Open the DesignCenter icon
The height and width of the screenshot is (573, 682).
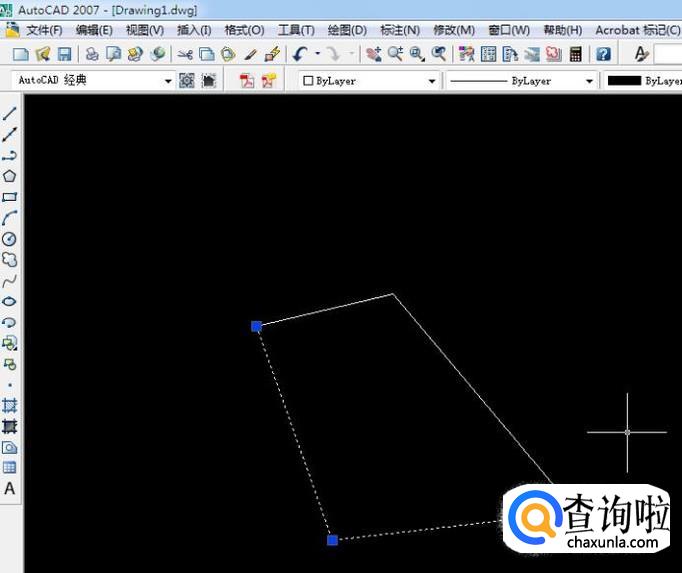(488, 54)
